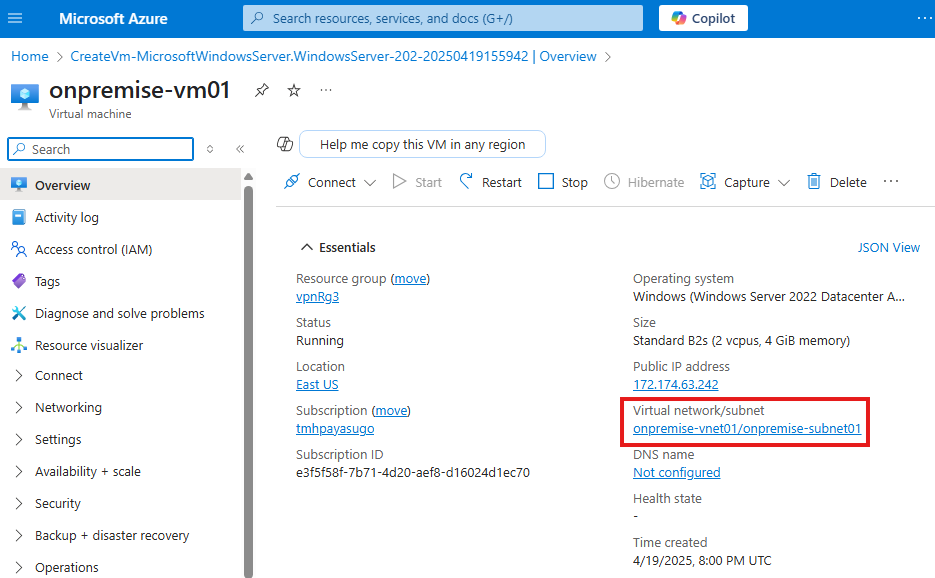Open Diagnose and solve problems

click(121, 313)
